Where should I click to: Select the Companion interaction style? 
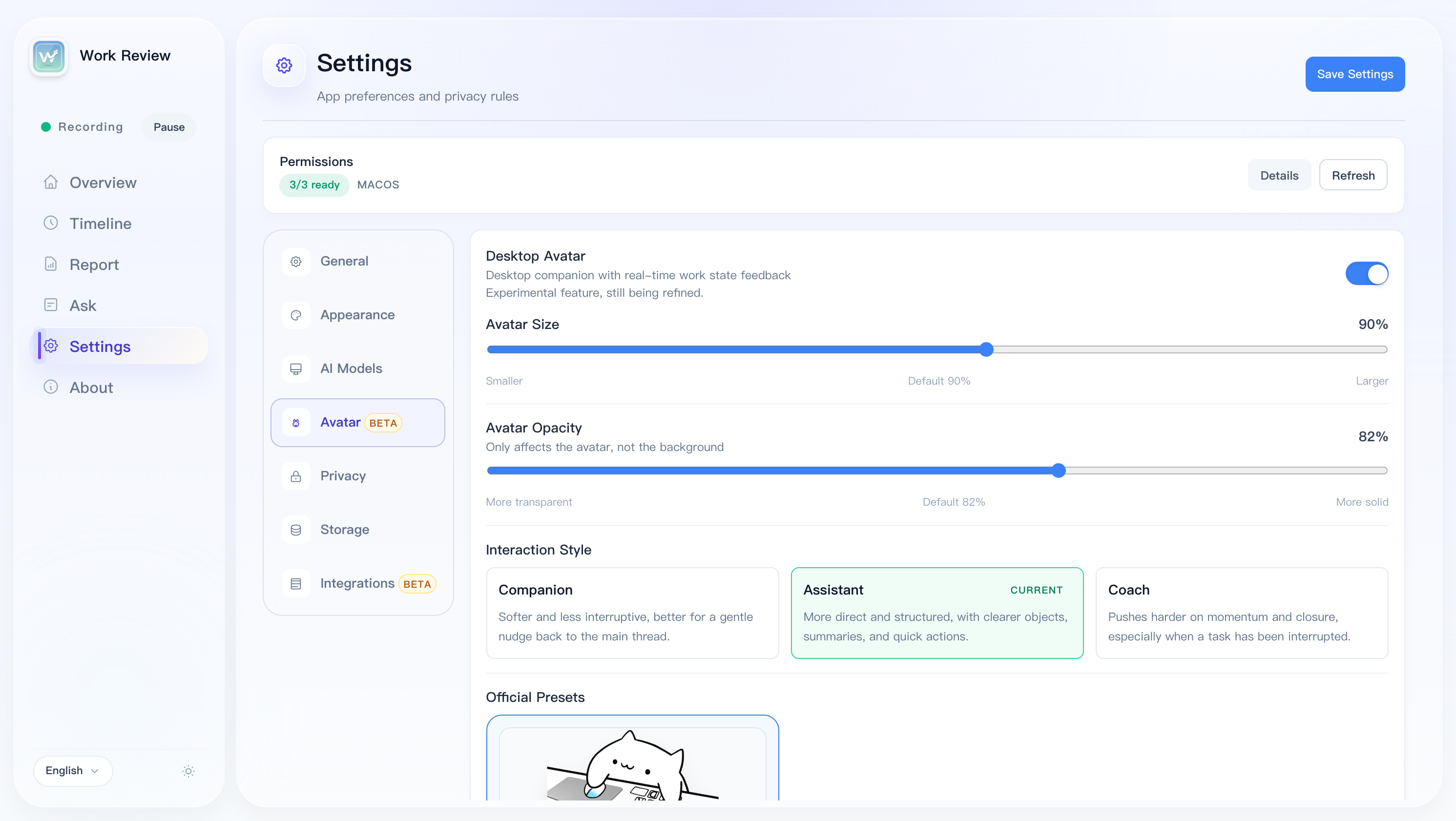click(632, 613)
